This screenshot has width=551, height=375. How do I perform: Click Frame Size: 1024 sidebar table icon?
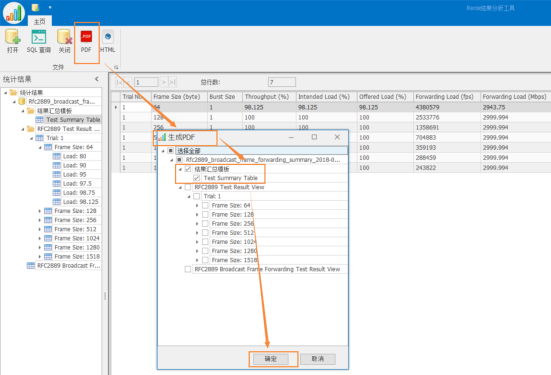point(48,239)
